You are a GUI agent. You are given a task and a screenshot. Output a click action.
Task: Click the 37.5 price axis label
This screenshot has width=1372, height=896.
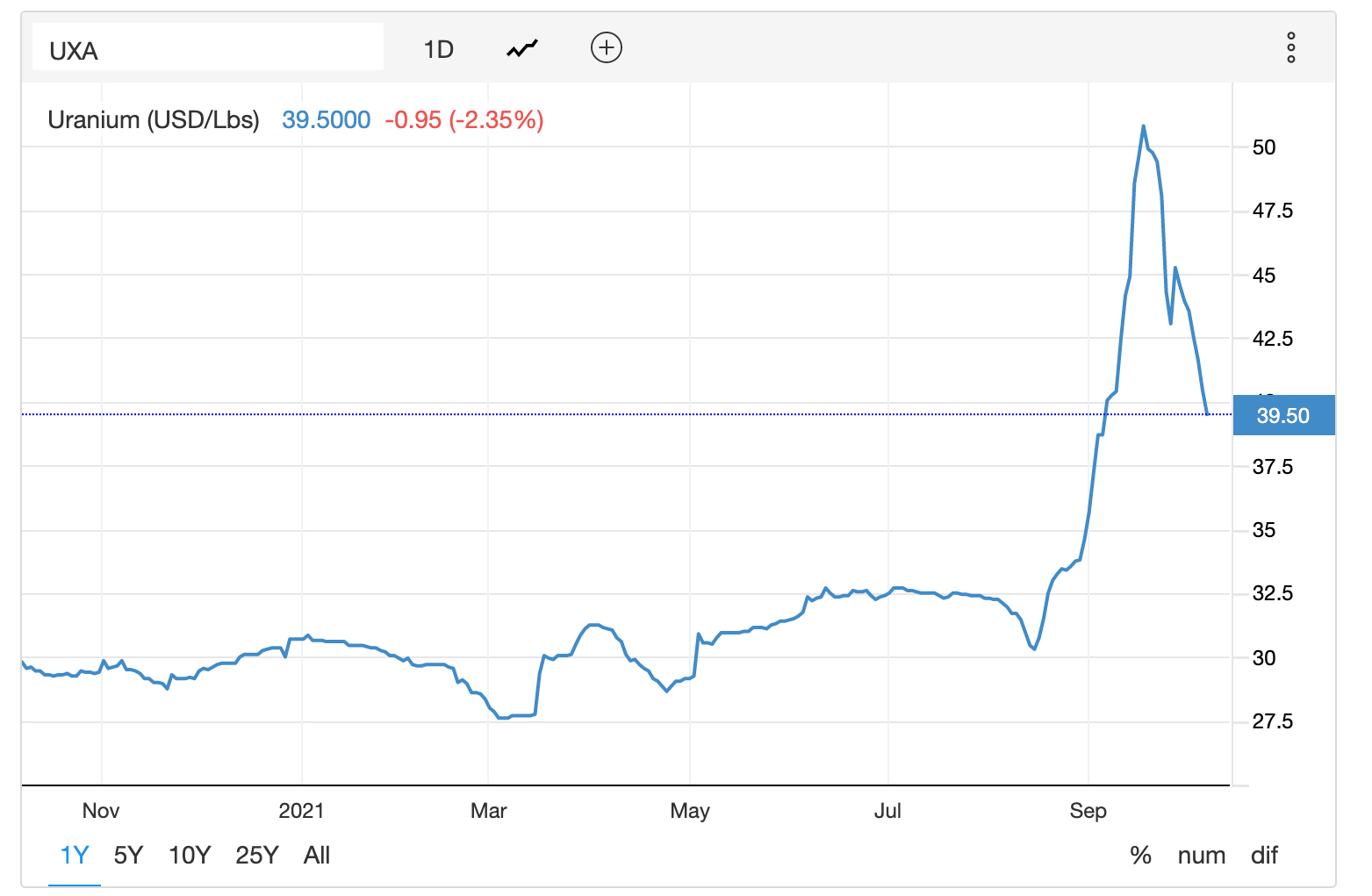(x=1273, y=466)
